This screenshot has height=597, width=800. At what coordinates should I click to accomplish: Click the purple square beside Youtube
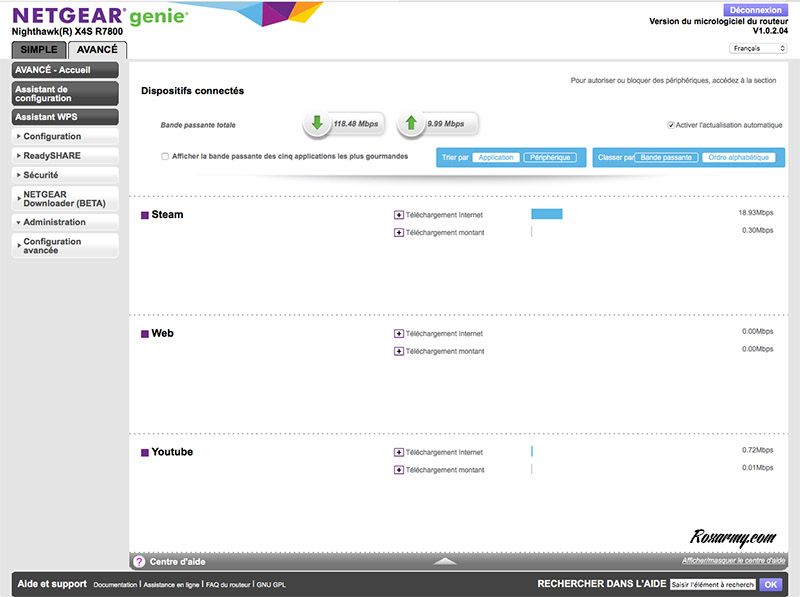(145, 453)
